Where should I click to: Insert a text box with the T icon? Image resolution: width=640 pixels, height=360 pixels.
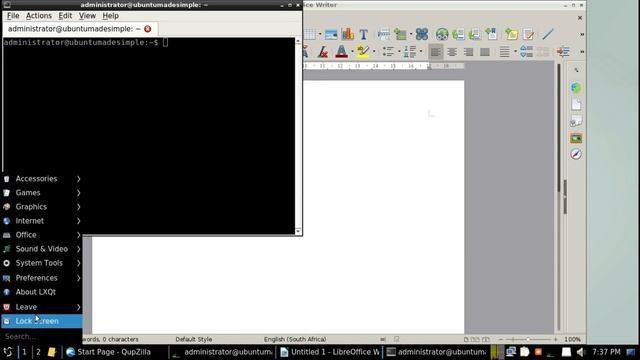(364, 34)
